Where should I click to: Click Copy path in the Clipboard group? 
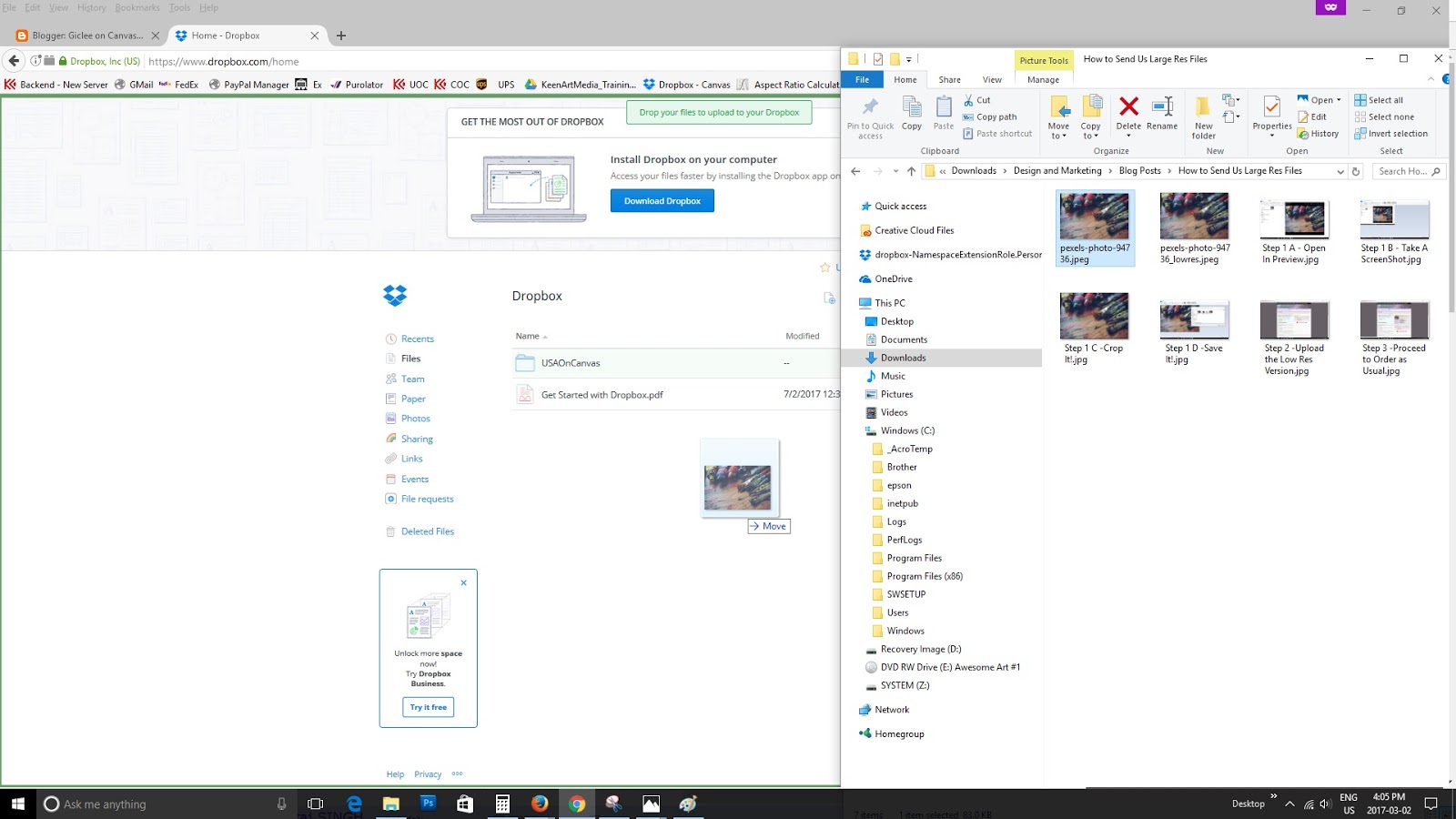990,116
